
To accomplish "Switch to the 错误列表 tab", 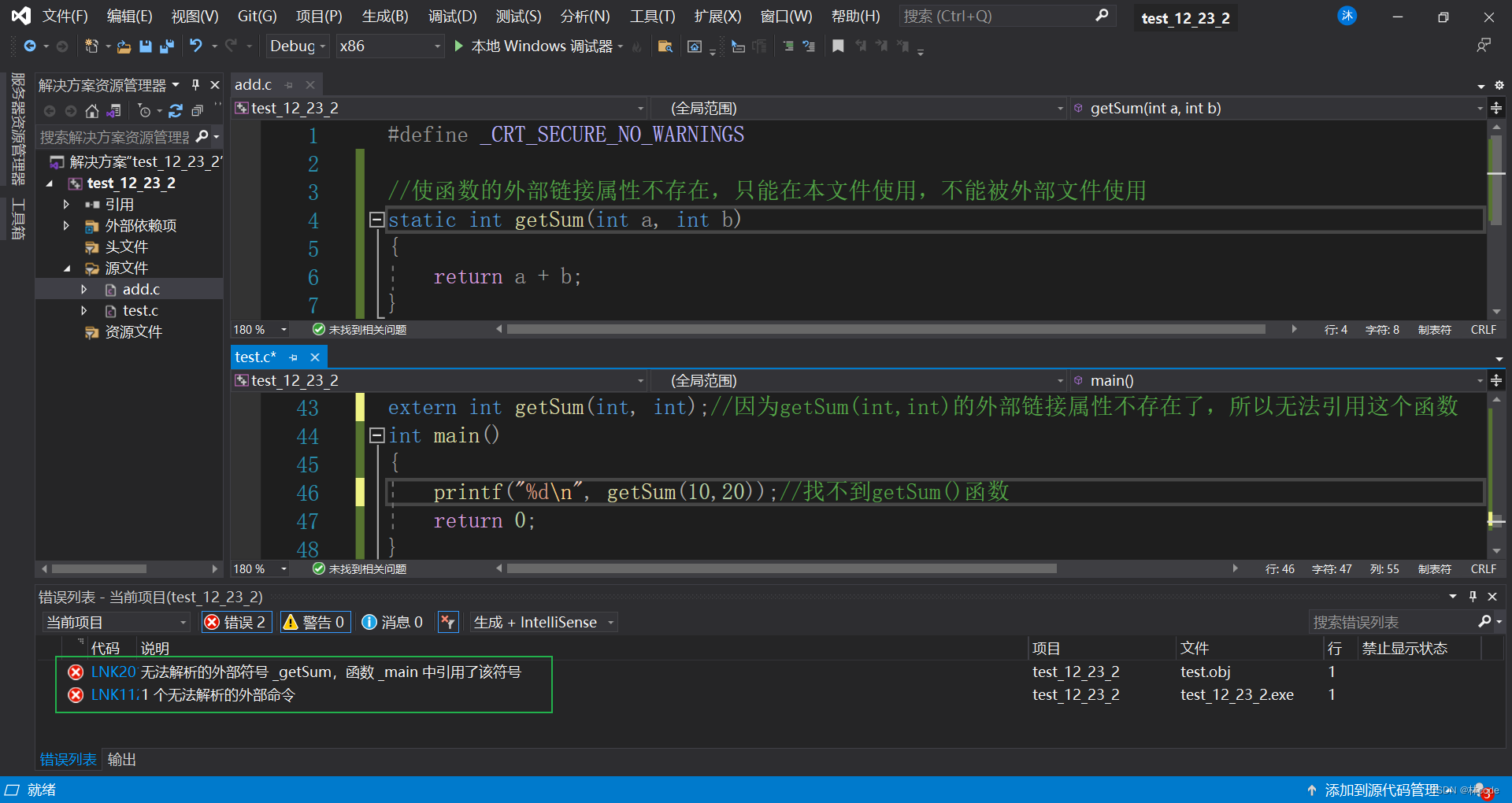I will tap(69, 760).
